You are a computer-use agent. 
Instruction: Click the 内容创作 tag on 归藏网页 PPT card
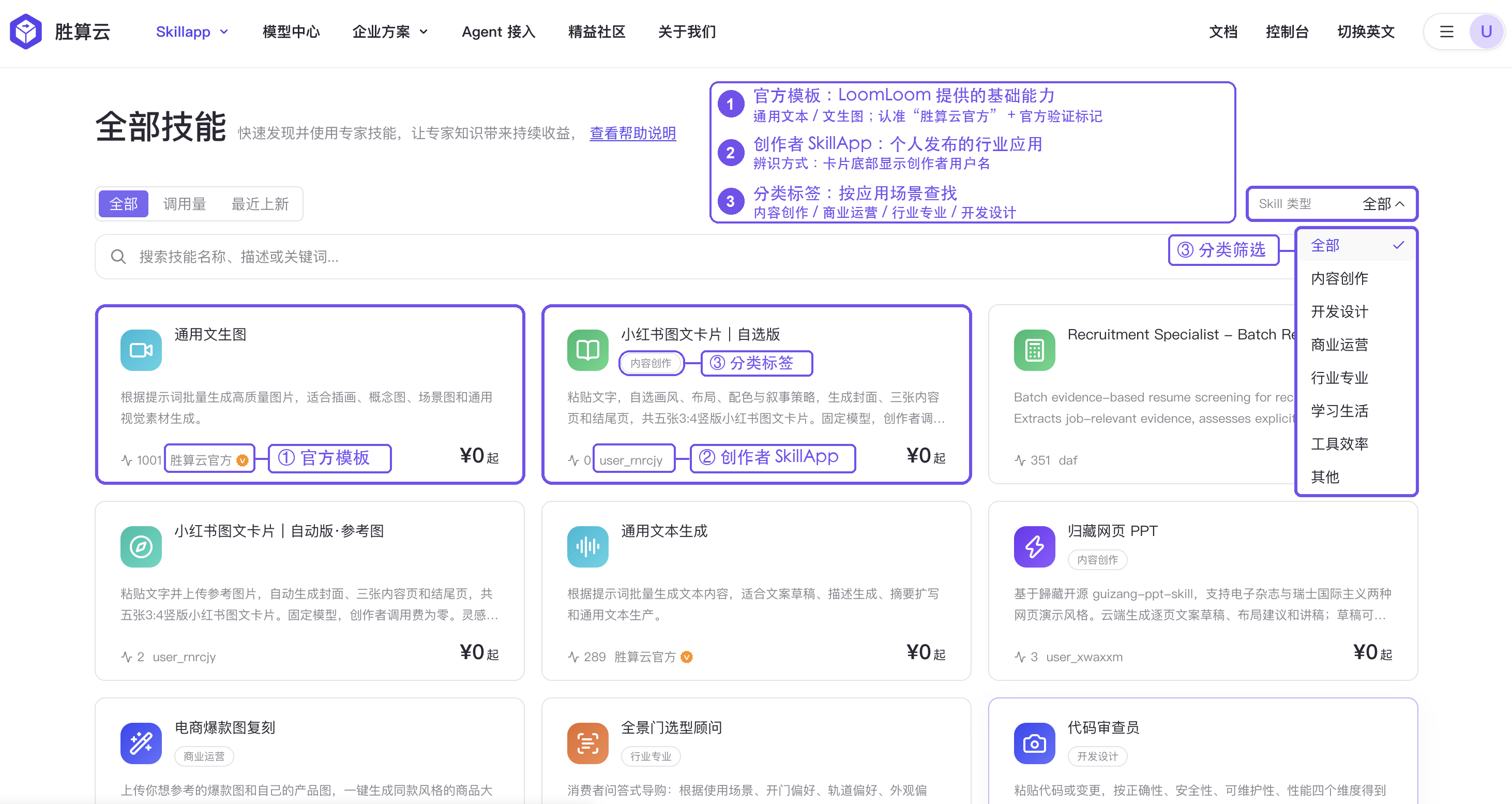[x=1097, y=560]
